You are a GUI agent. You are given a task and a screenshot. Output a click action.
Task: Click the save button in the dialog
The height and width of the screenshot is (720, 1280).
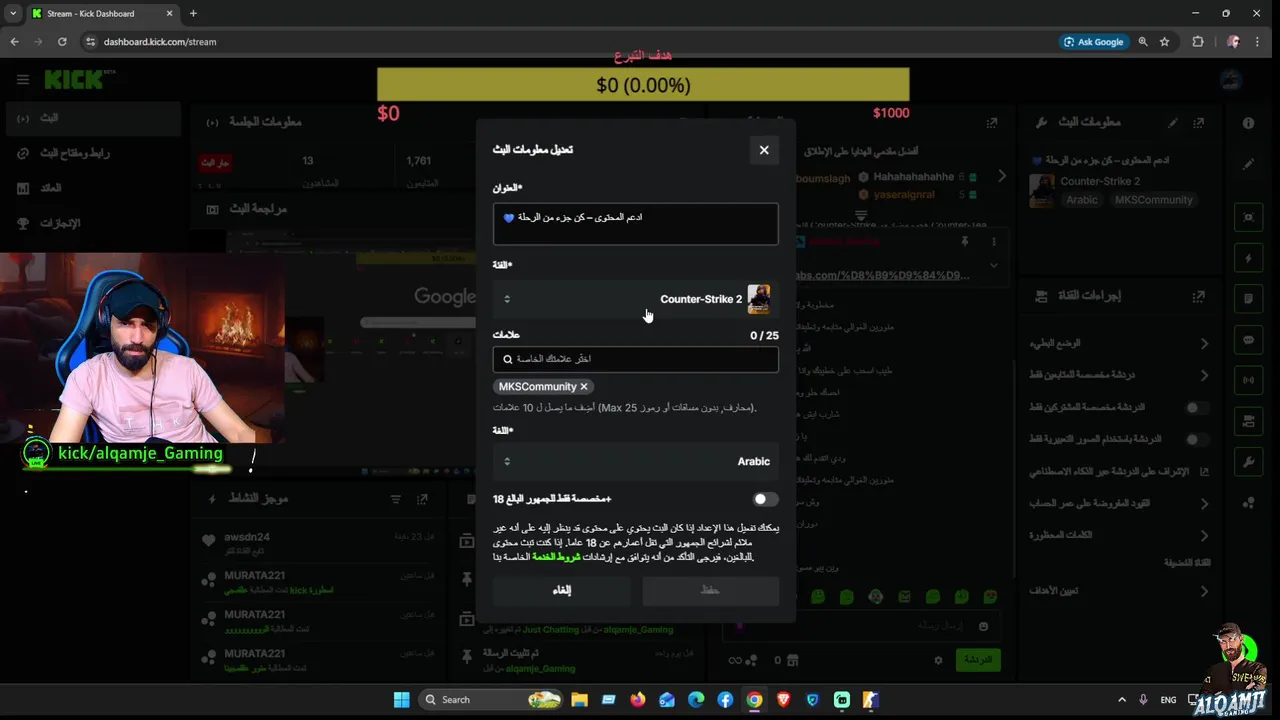pyautogui.click(x=710, y=590)
